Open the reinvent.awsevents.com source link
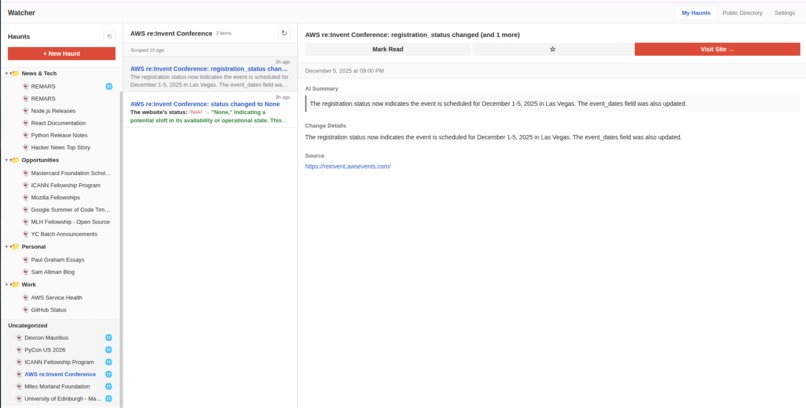The height and width of the screenshot is (408, 806). tap(348, 166)
